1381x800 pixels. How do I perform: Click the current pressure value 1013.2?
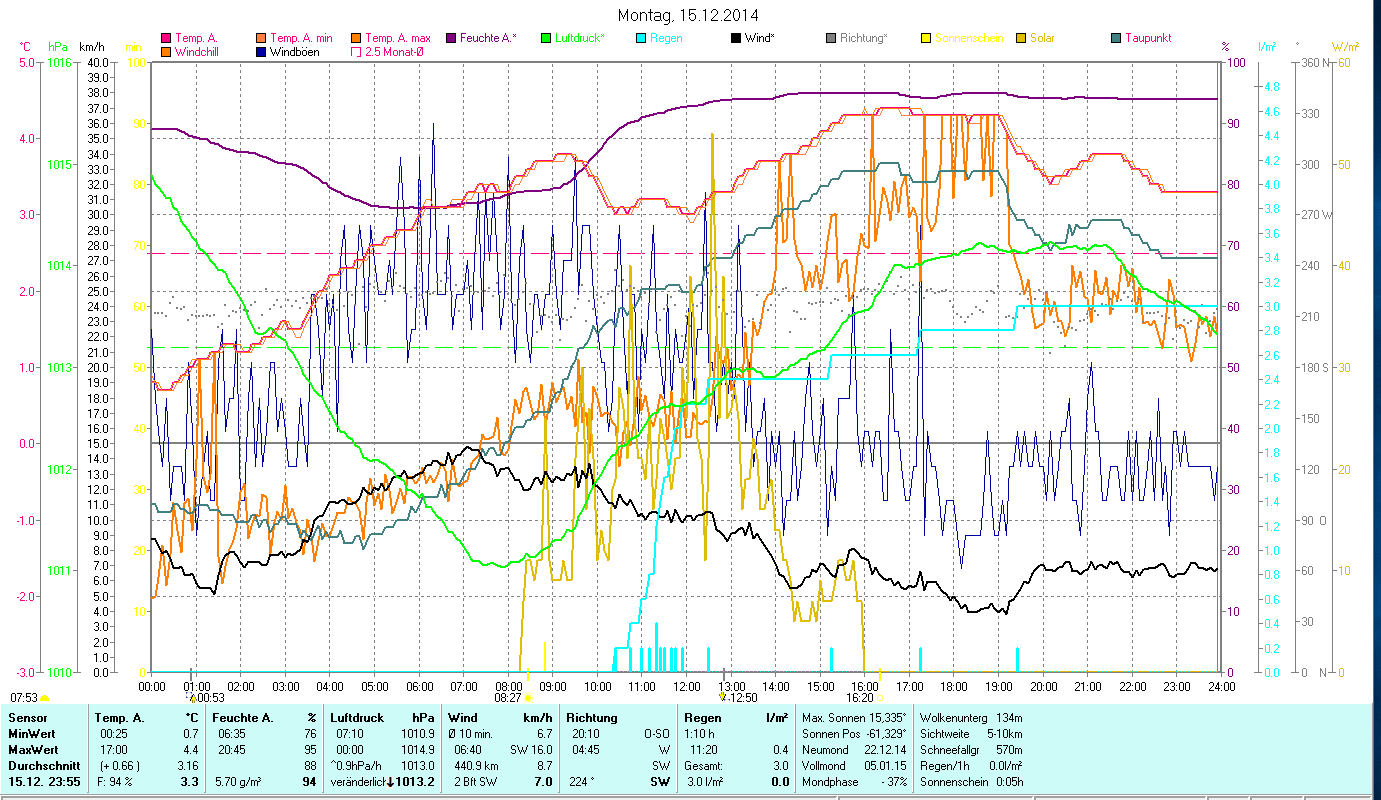click(x=416, y=782)
